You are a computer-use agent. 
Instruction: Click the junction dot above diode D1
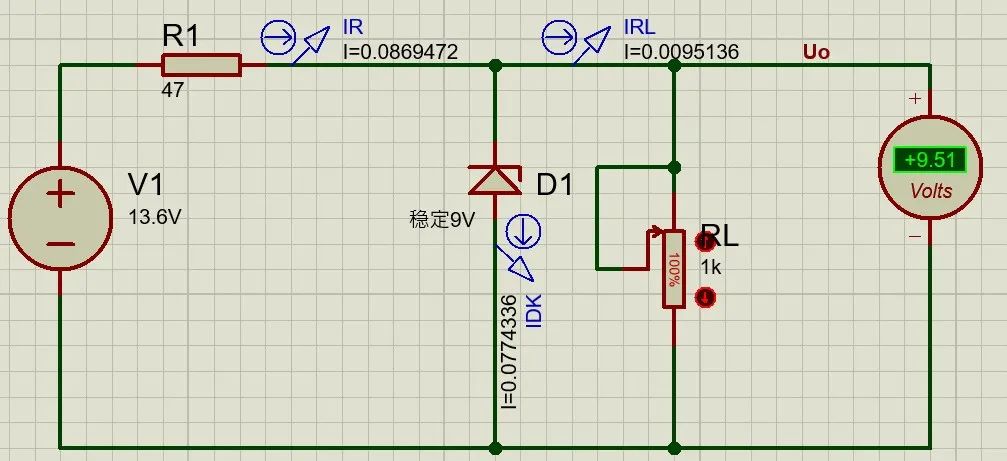pos(495,65)
